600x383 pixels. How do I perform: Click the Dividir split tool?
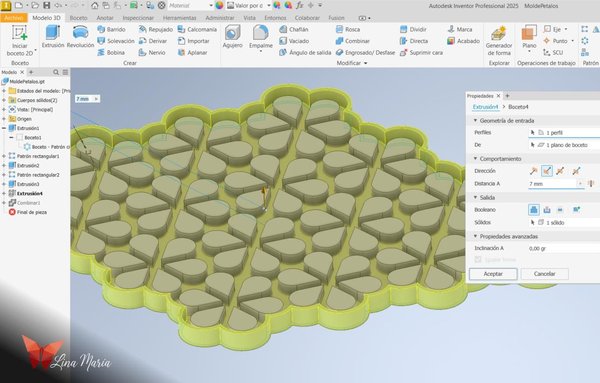pos(413,29)
